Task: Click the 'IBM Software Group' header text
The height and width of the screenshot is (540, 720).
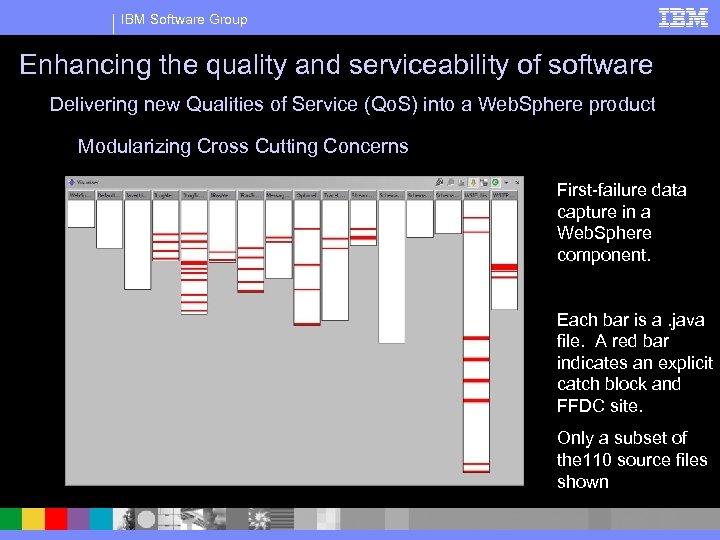Action: coord(184,19)
